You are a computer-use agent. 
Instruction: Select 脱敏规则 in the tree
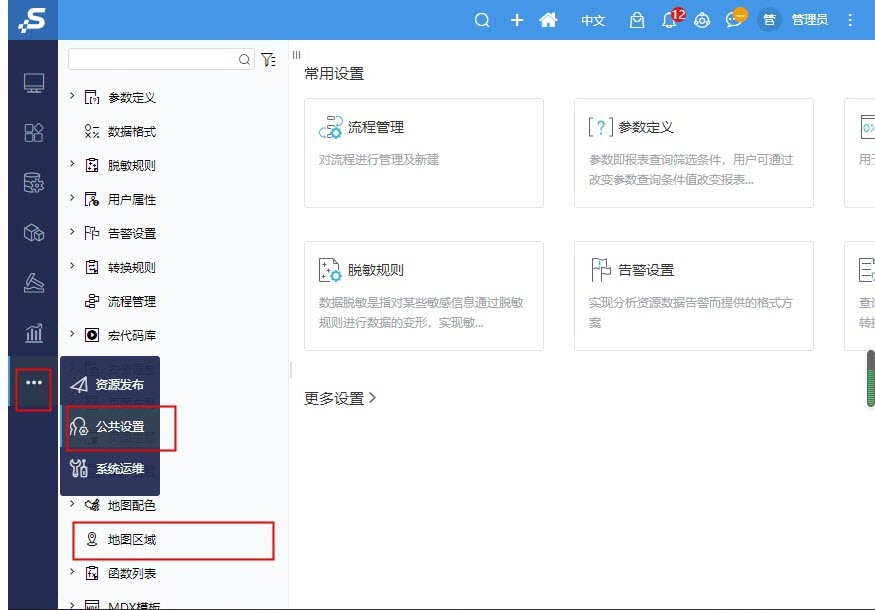pyautogui.click(x=132, y=166)
